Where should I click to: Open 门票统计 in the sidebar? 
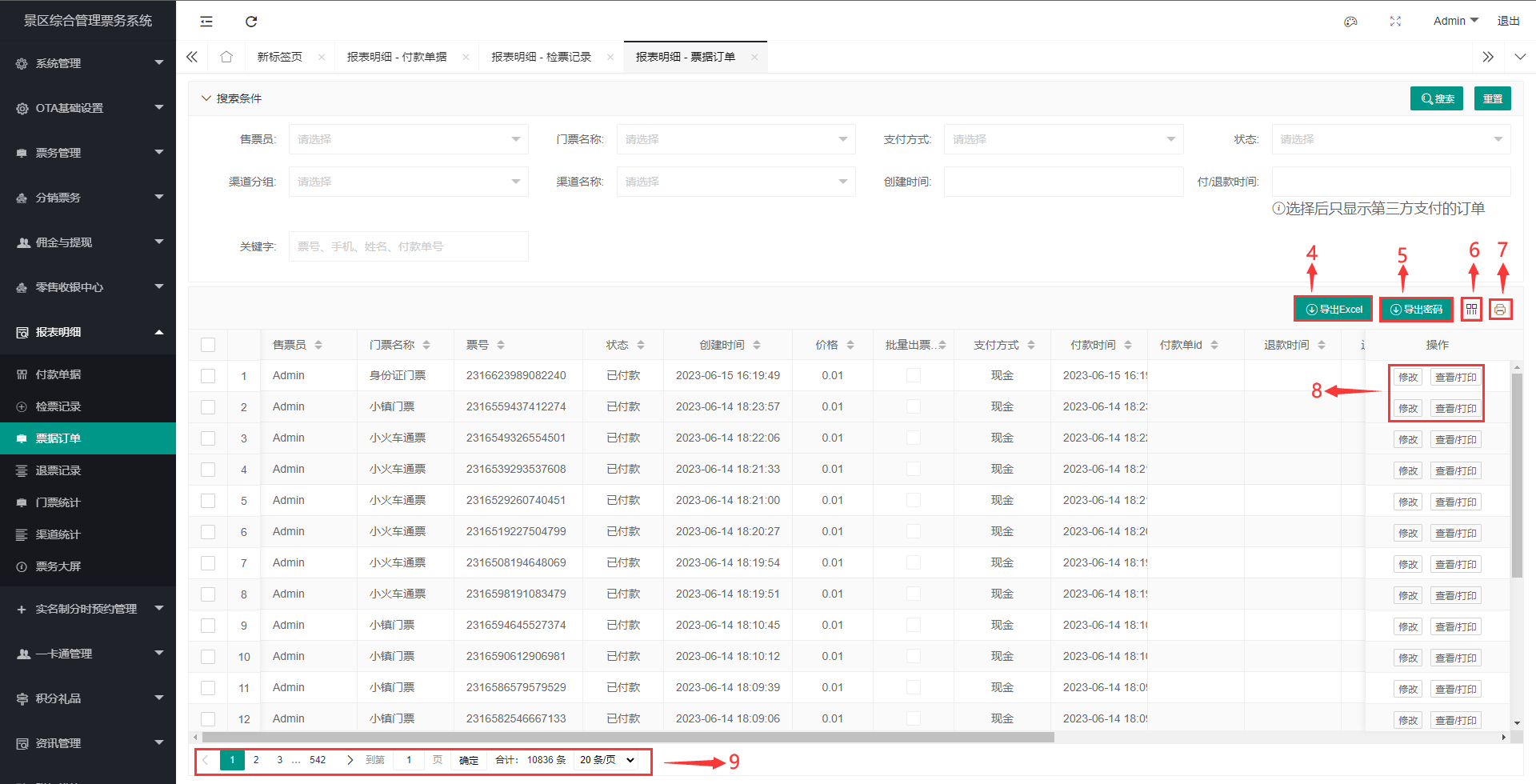tap(88, 502)
